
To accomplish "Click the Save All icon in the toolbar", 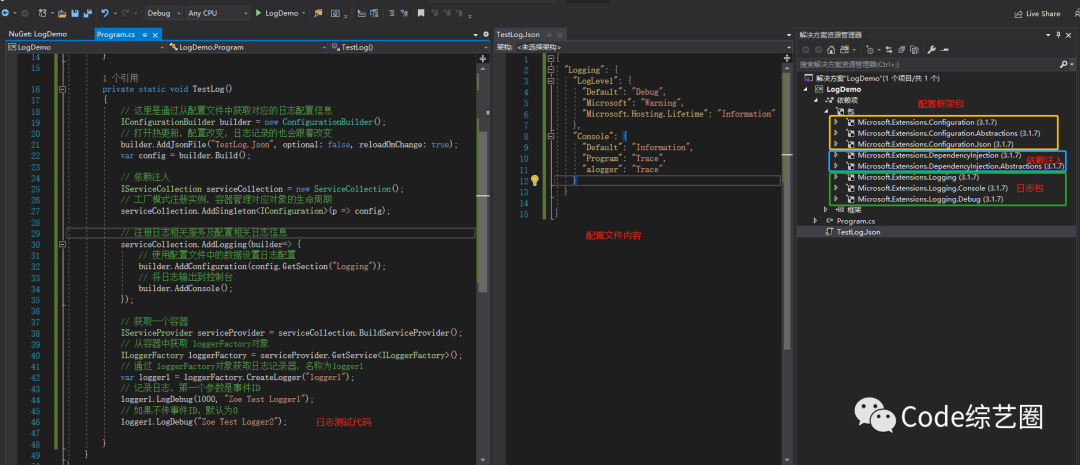I will [87, 13].
